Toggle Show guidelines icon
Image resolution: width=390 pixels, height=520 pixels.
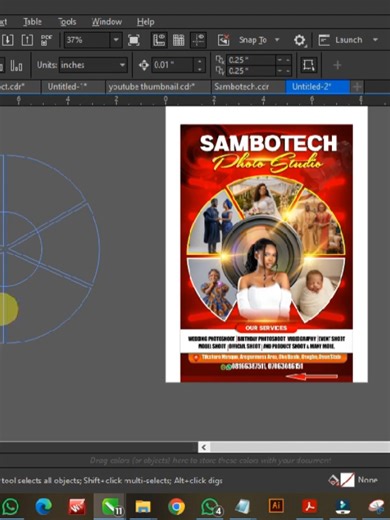coord(198,40)
